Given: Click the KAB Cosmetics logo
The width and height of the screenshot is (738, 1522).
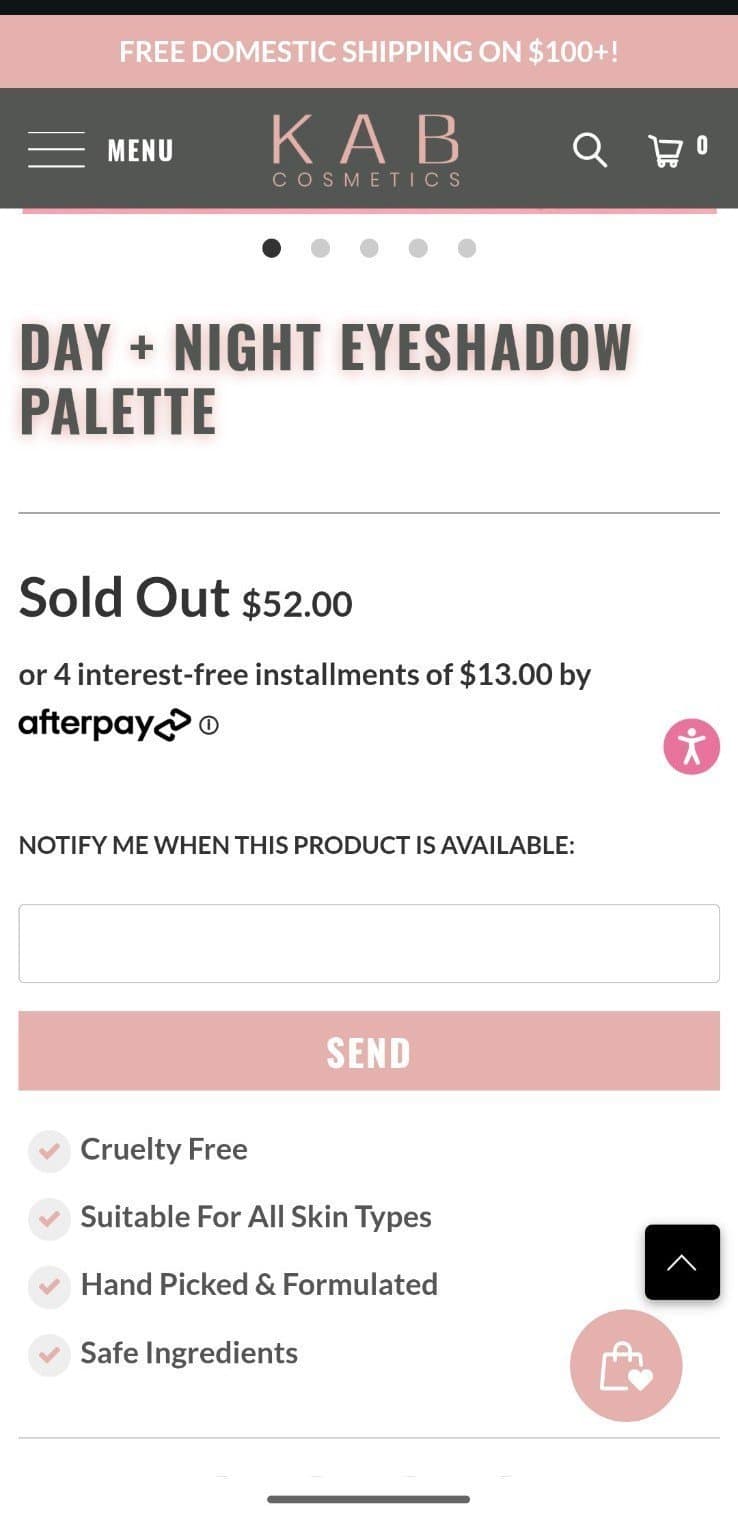Looking at the screenshot, I should click(366, 149).
